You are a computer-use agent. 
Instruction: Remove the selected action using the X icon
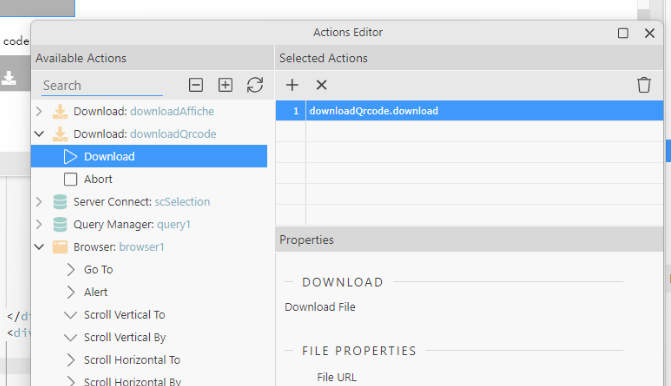(321, 85)
